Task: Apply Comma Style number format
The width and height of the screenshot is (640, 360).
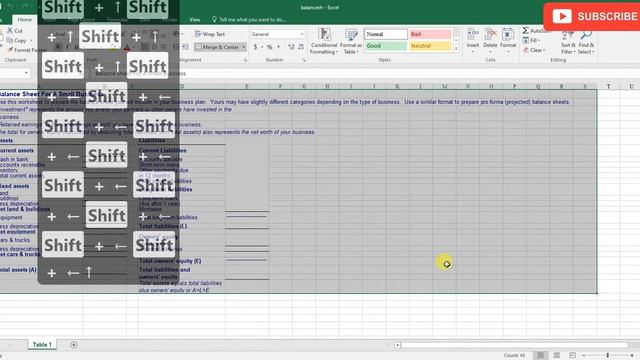Action: 279,47
